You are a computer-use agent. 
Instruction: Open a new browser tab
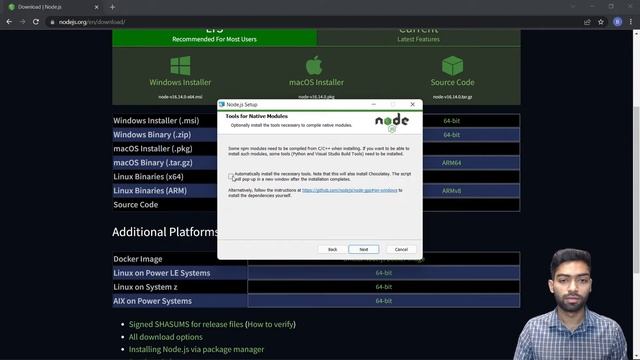pos(112,7)
